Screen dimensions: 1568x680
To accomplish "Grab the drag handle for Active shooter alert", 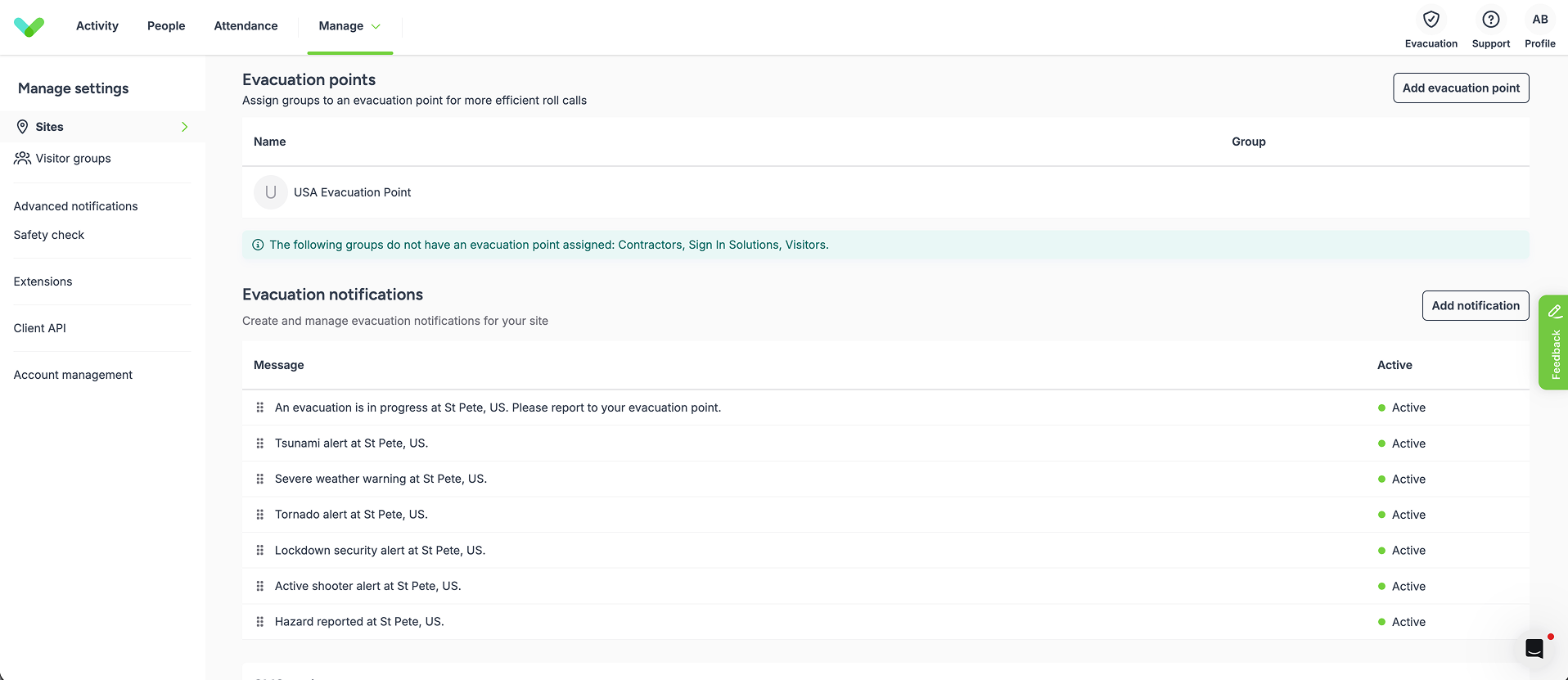I will coord(259,586).
